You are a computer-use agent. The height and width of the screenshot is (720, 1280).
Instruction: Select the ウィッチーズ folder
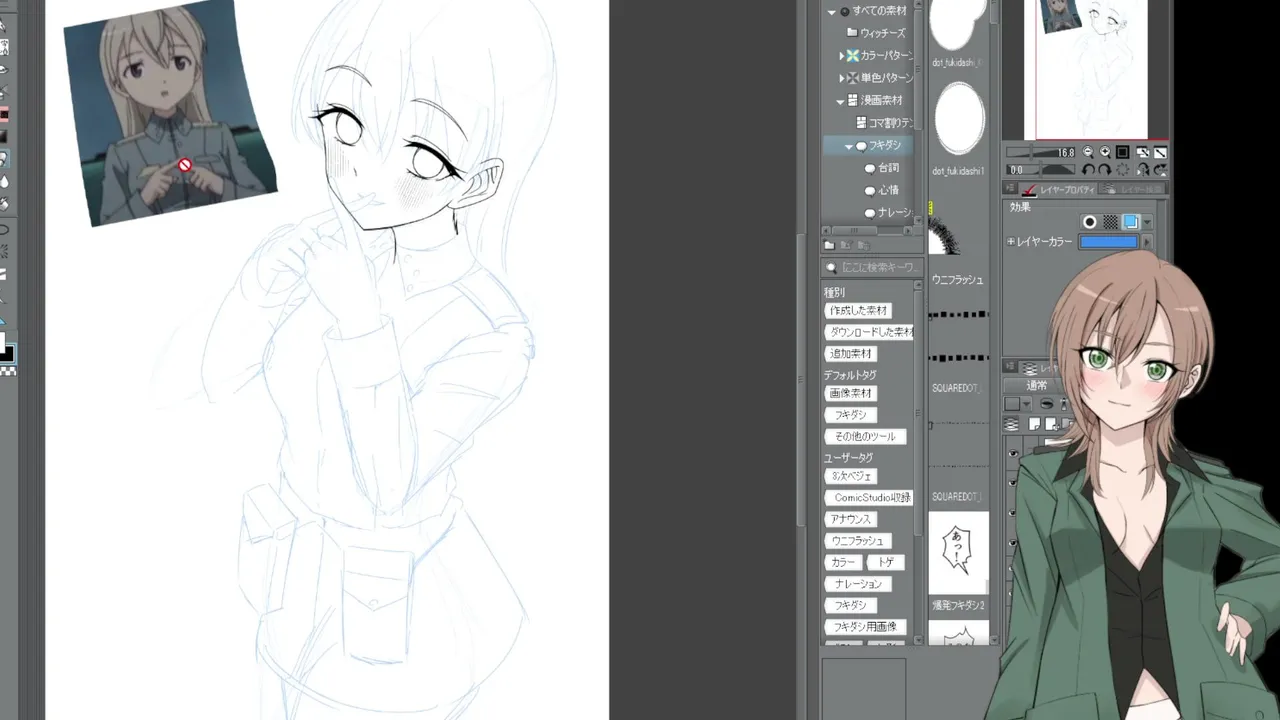pyautogui.click(x=875, y=33)
